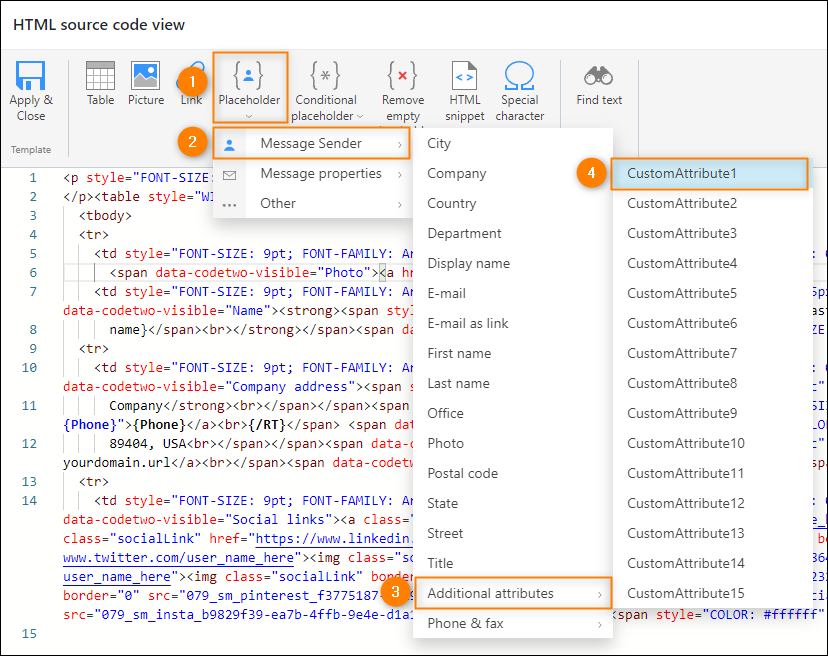
Task: Select the Message Sender menu entry
Action: click(312, 143)
